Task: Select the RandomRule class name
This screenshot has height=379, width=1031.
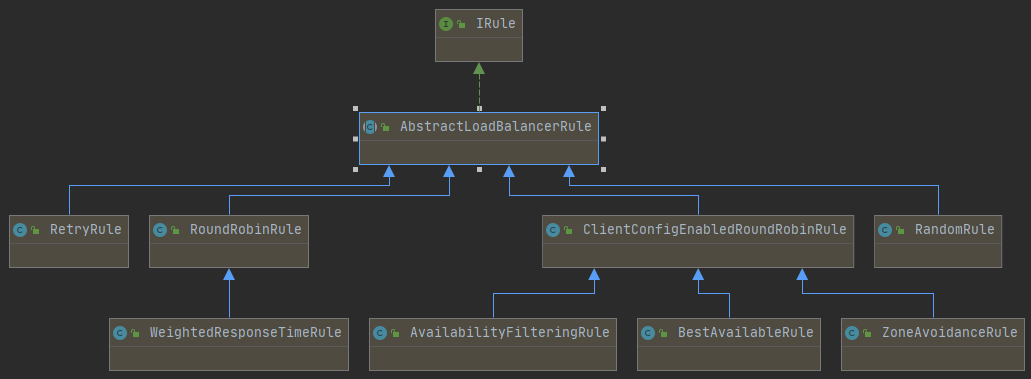Action: [955, 230]
